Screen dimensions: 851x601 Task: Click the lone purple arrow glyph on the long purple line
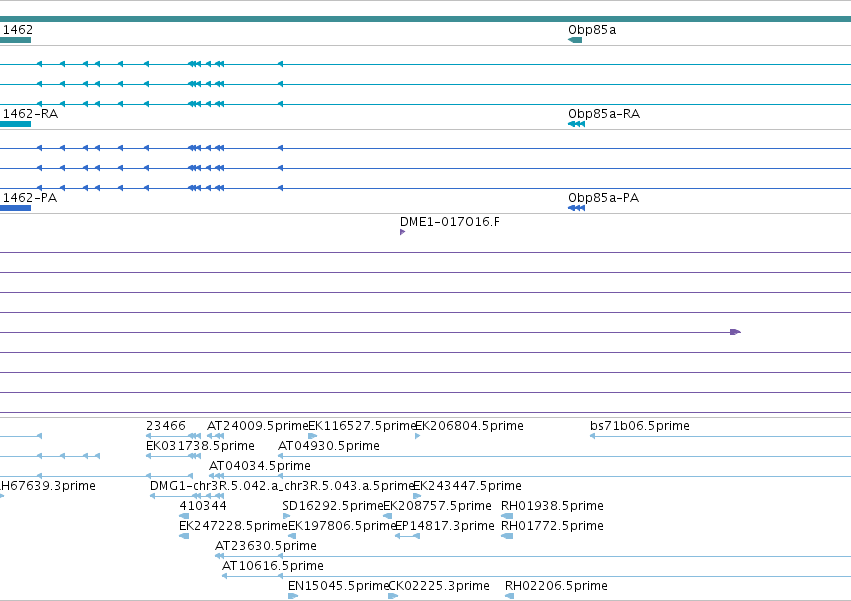735,332
